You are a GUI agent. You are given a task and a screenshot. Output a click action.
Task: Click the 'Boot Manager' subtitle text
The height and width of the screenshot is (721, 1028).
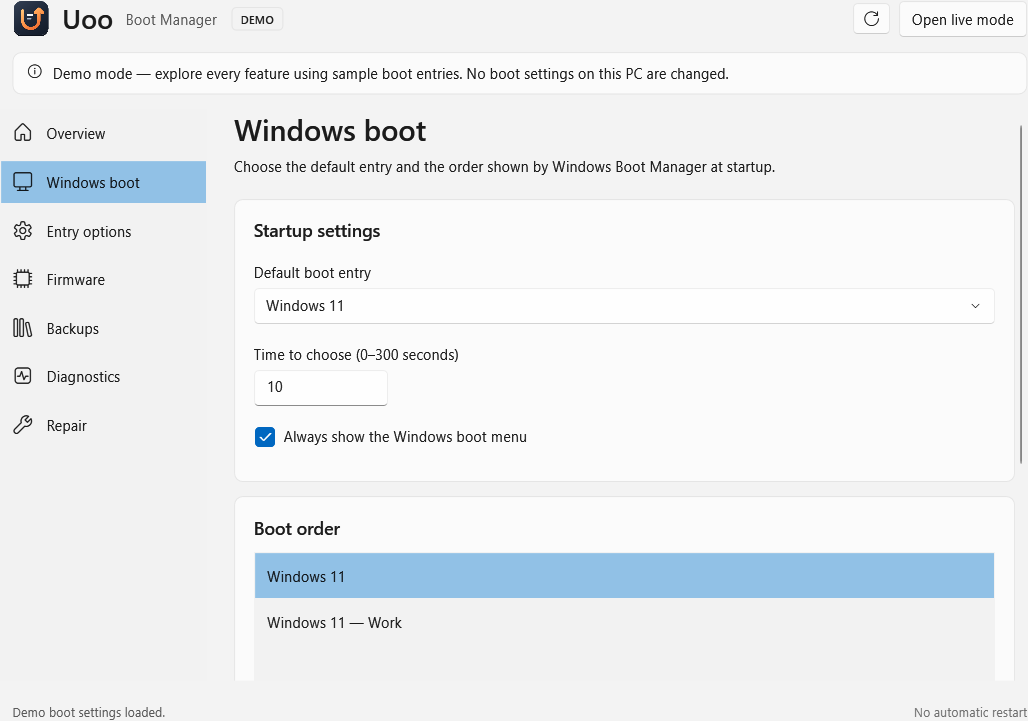pyautogui.click(x=171, y=20)
